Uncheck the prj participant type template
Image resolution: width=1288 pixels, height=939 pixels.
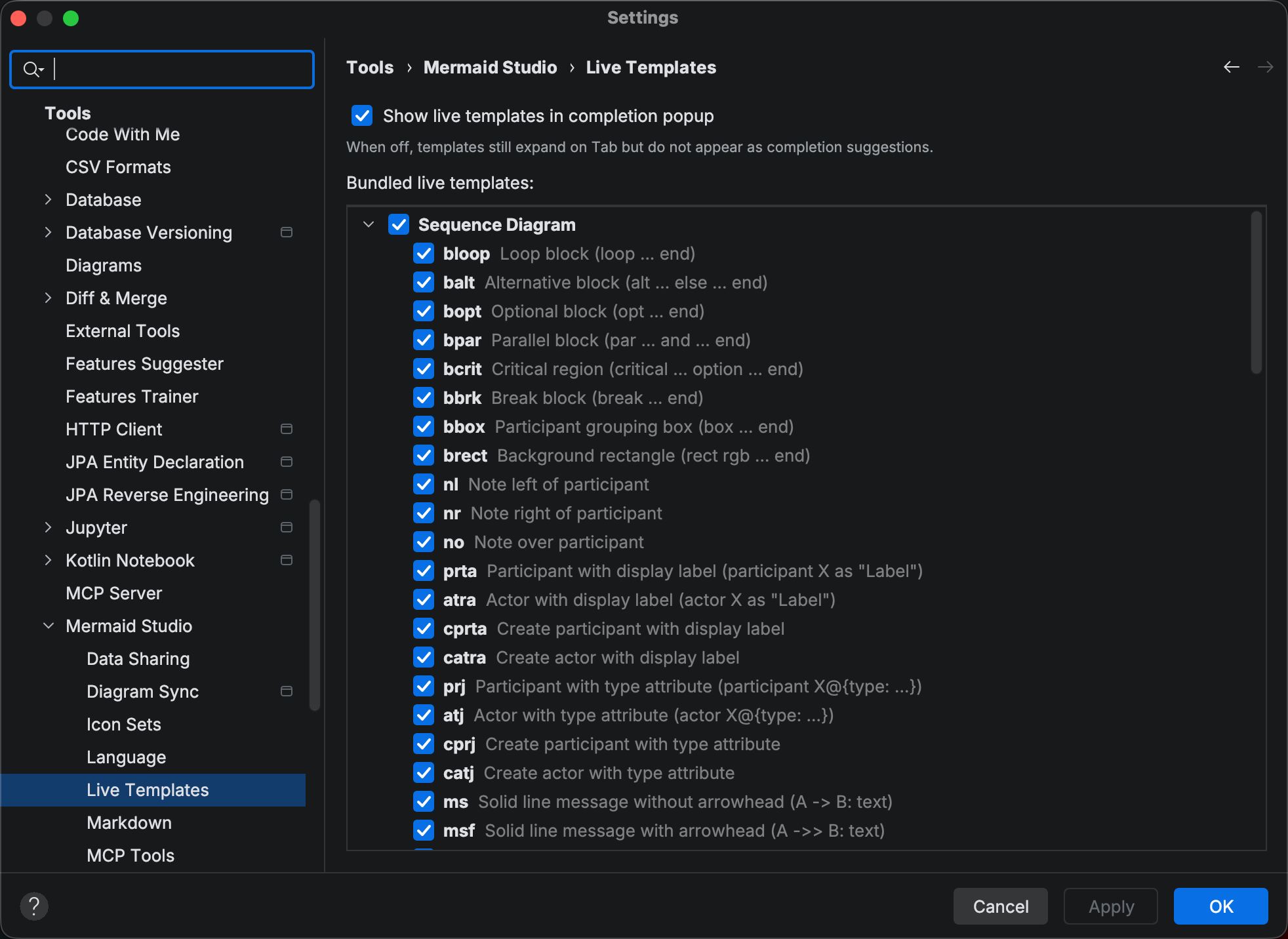click(424, 686)
